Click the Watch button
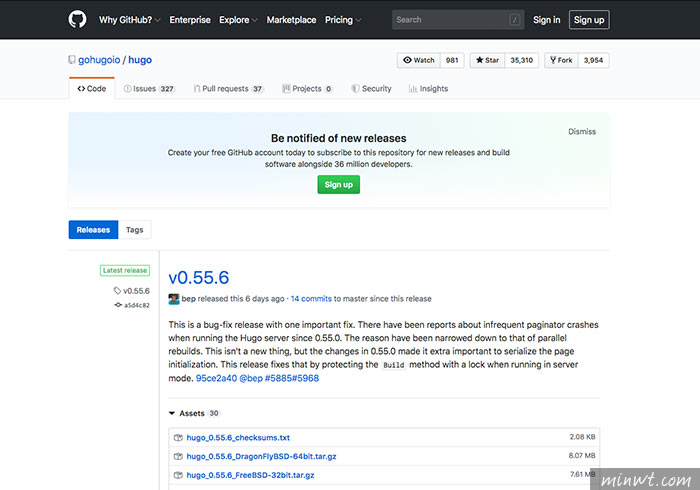This screenshot has width=700, height=490. pyautogui.click(x=419, y=60)
